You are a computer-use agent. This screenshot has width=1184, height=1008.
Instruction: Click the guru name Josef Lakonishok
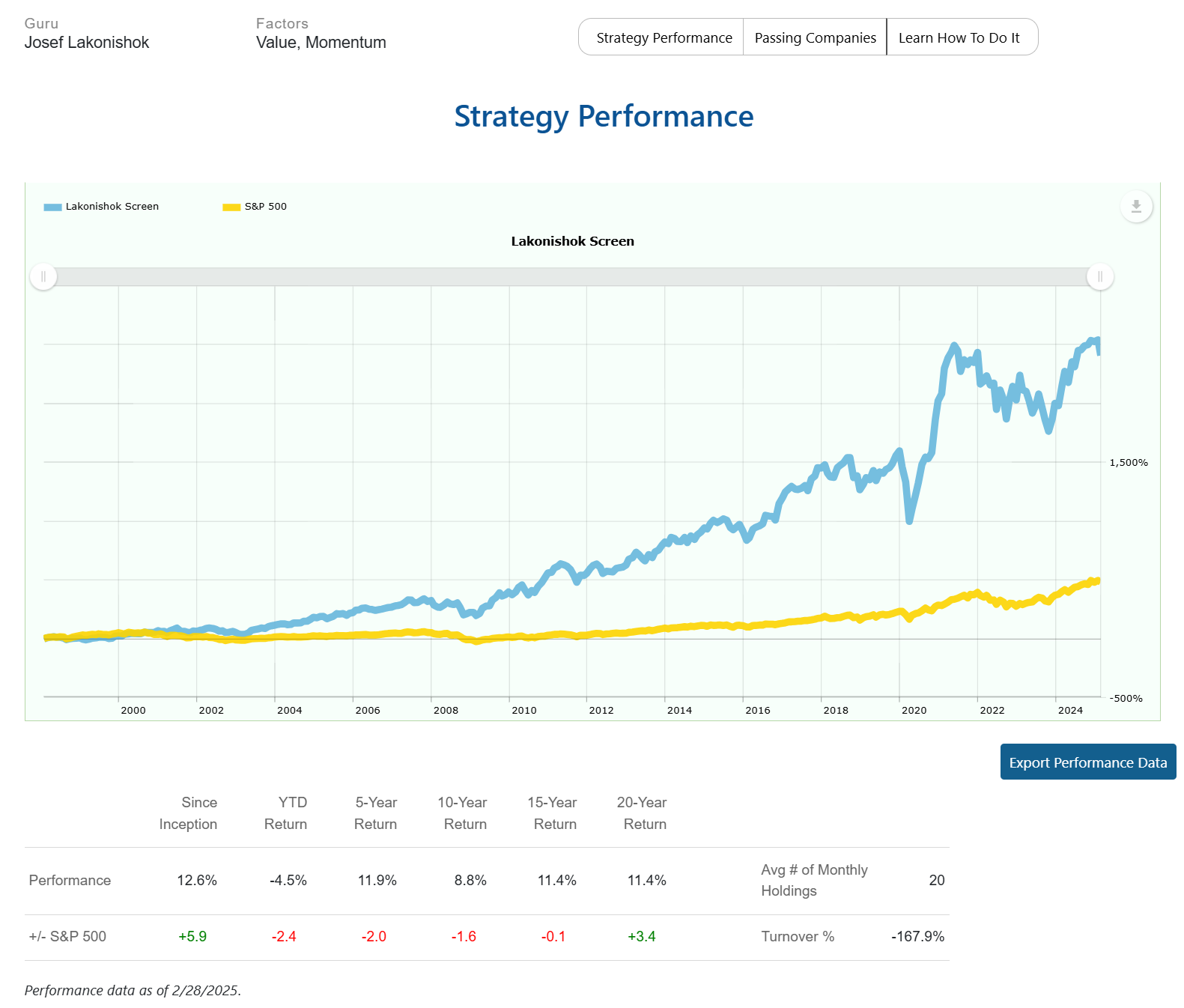87,43
